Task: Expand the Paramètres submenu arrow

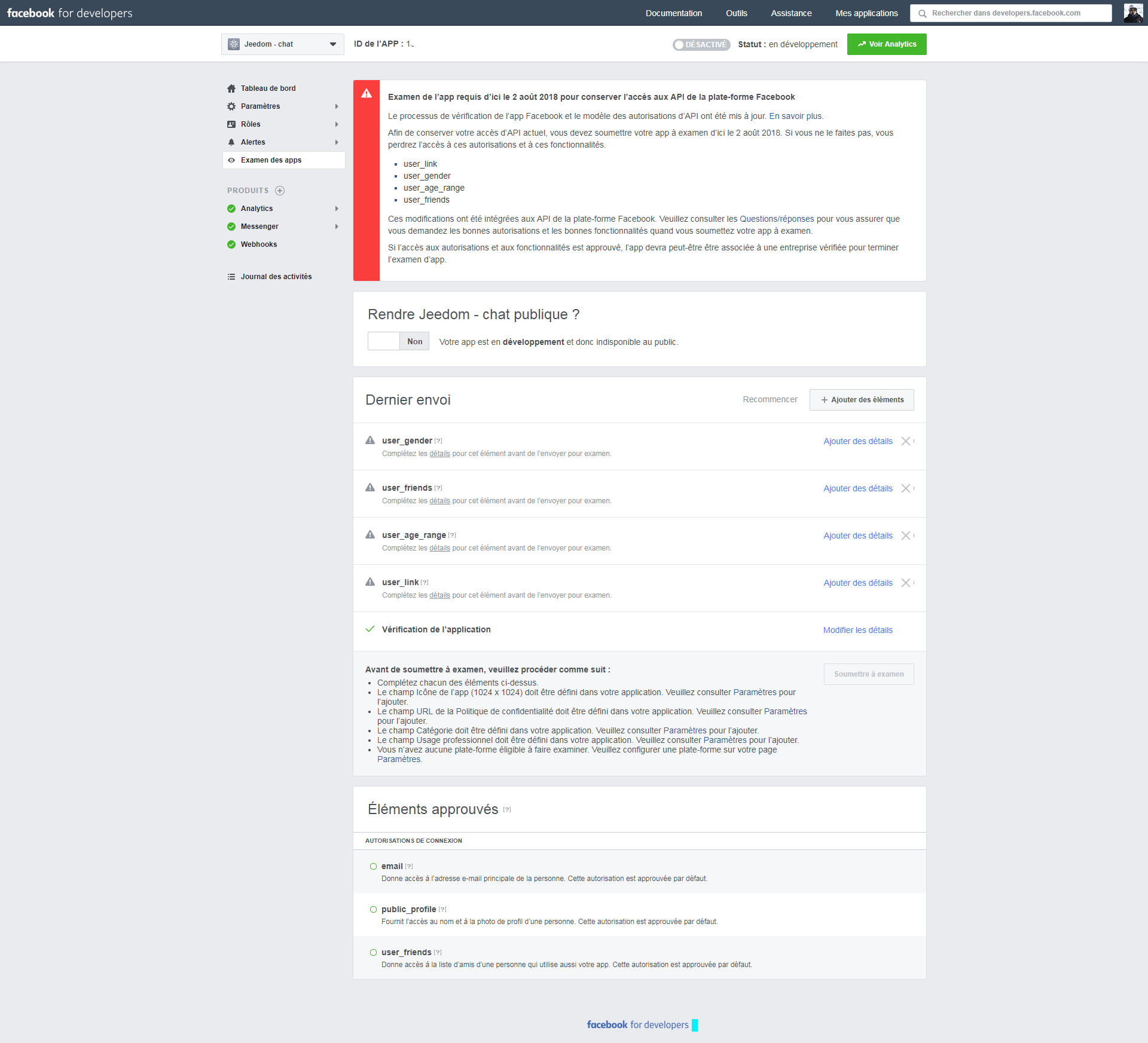Action: [337, 106]
